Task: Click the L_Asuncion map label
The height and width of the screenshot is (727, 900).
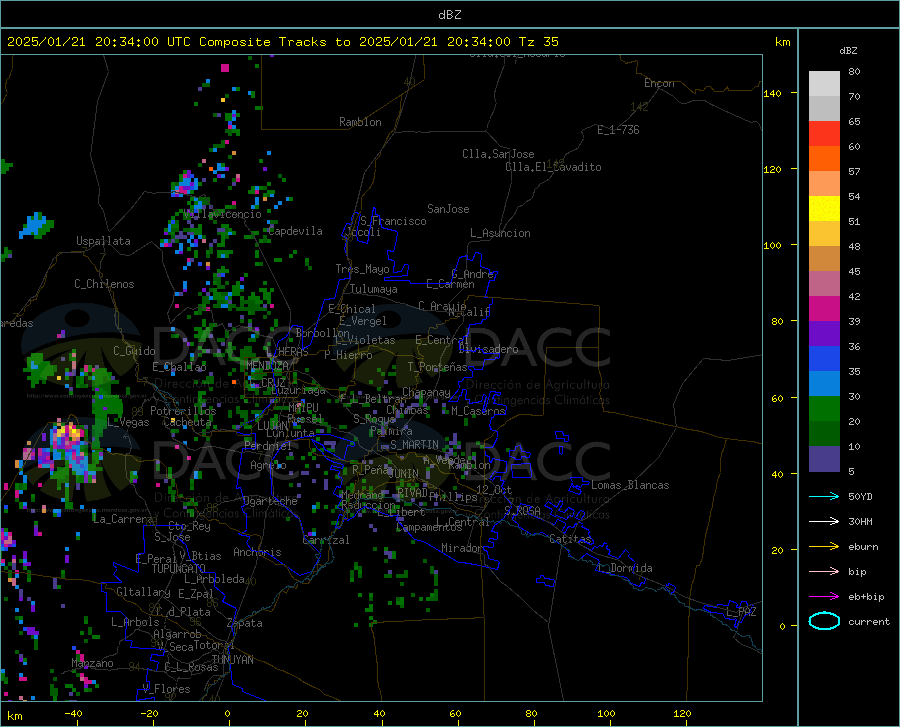Action: [500, 233]
